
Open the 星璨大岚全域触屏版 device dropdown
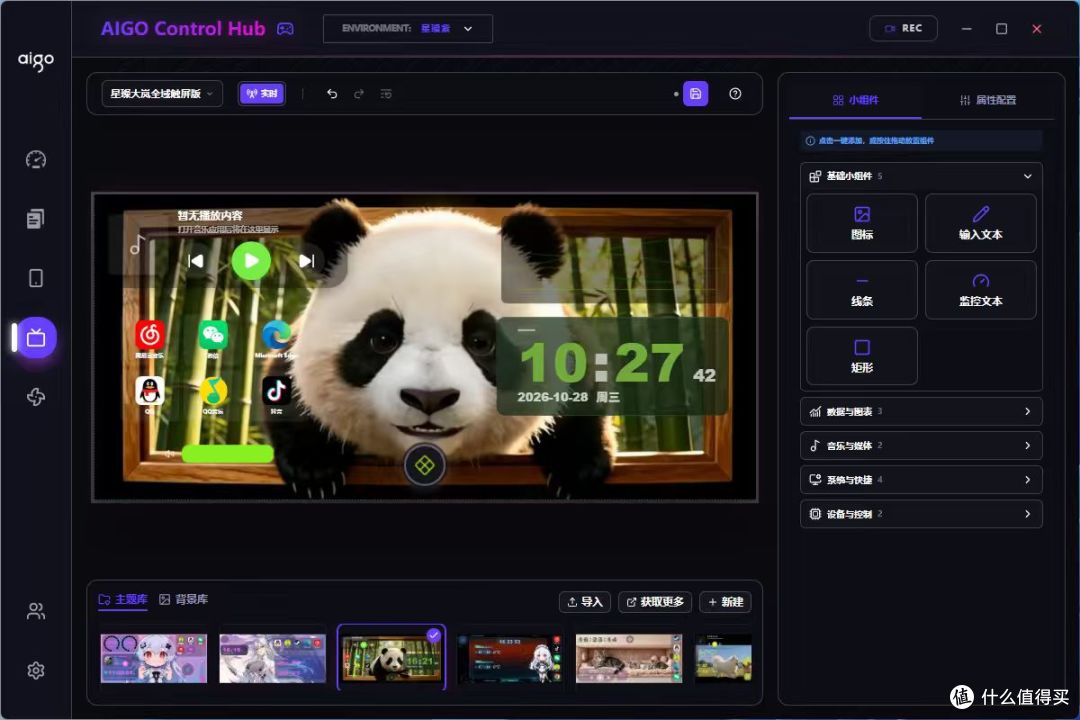(x=162, y=94)
